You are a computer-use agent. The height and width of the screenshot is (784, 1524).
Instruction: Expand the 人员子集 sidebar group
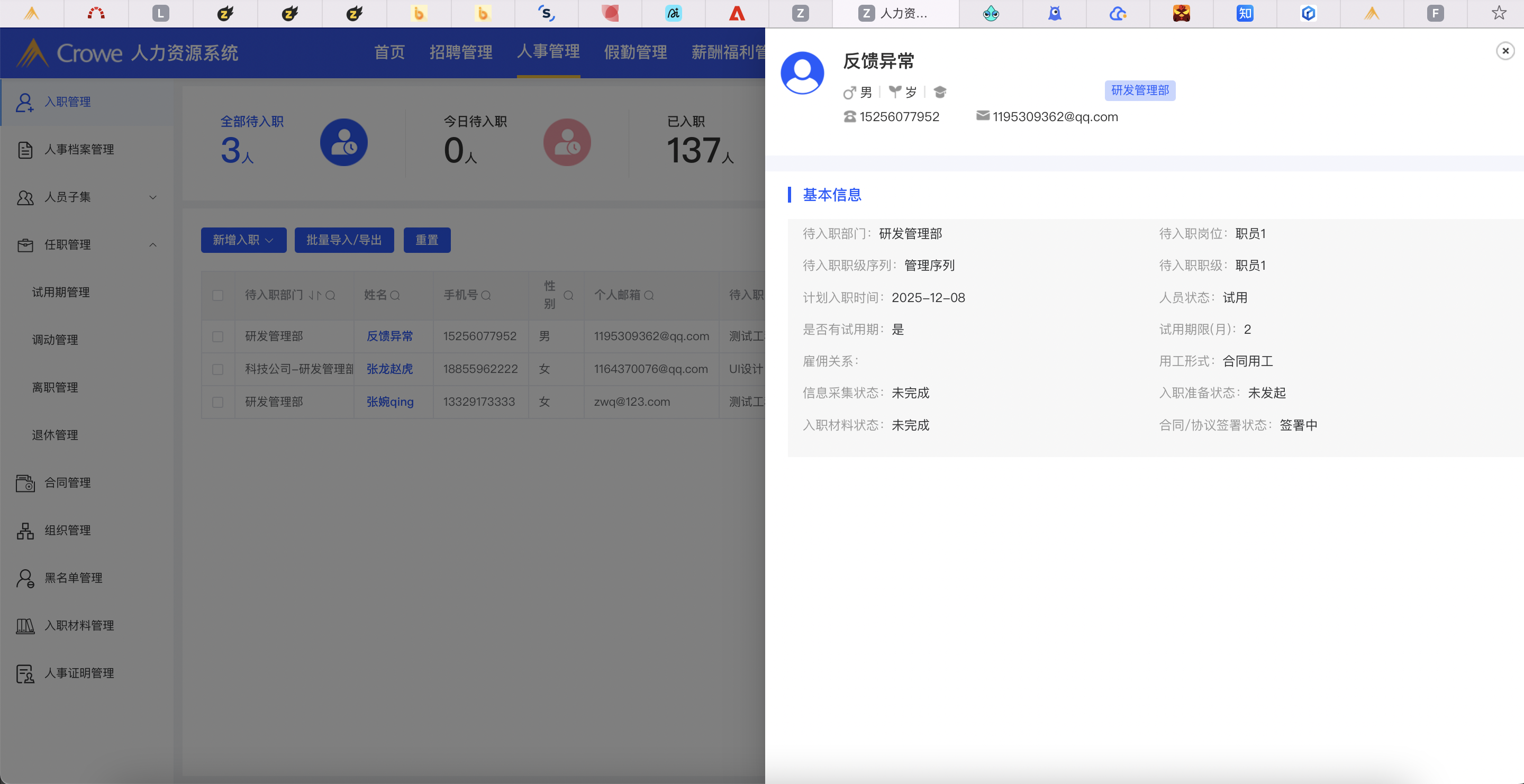click(152, 197)
